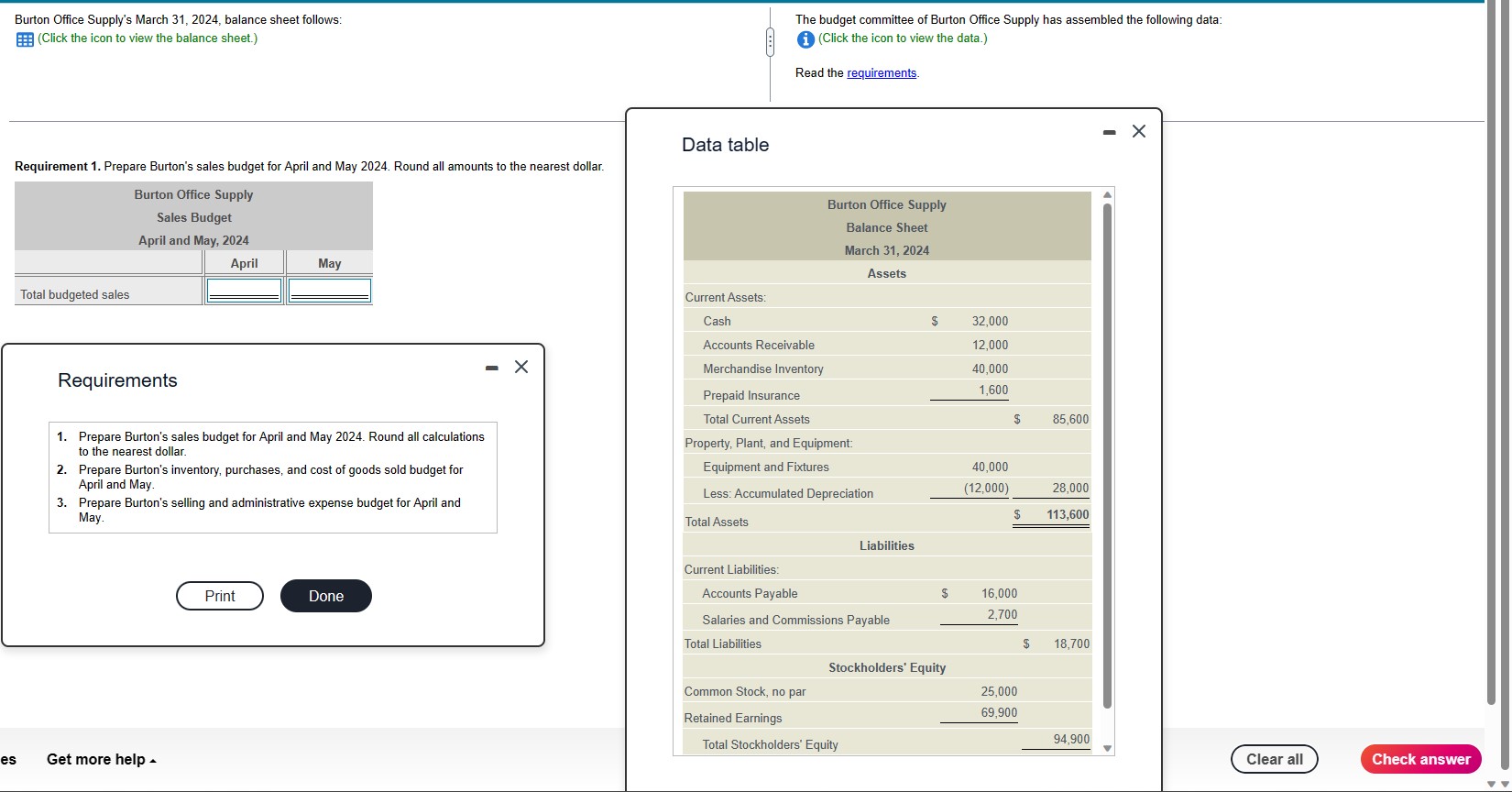The image size is (1512, 792).
Task: Click the Requirements dialog heading
Action: pyautogui.click(x=117, y=380)
